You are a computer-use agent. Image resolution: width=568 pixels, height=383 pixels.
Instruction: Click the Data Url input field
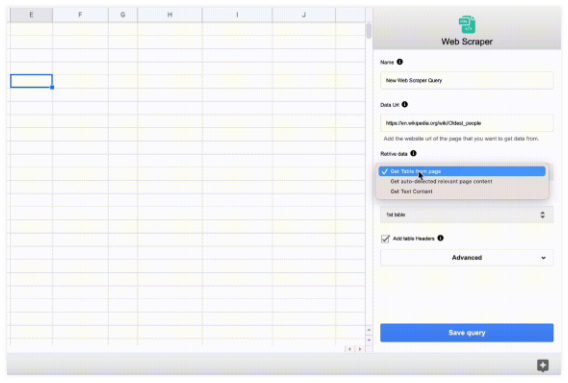467,123
